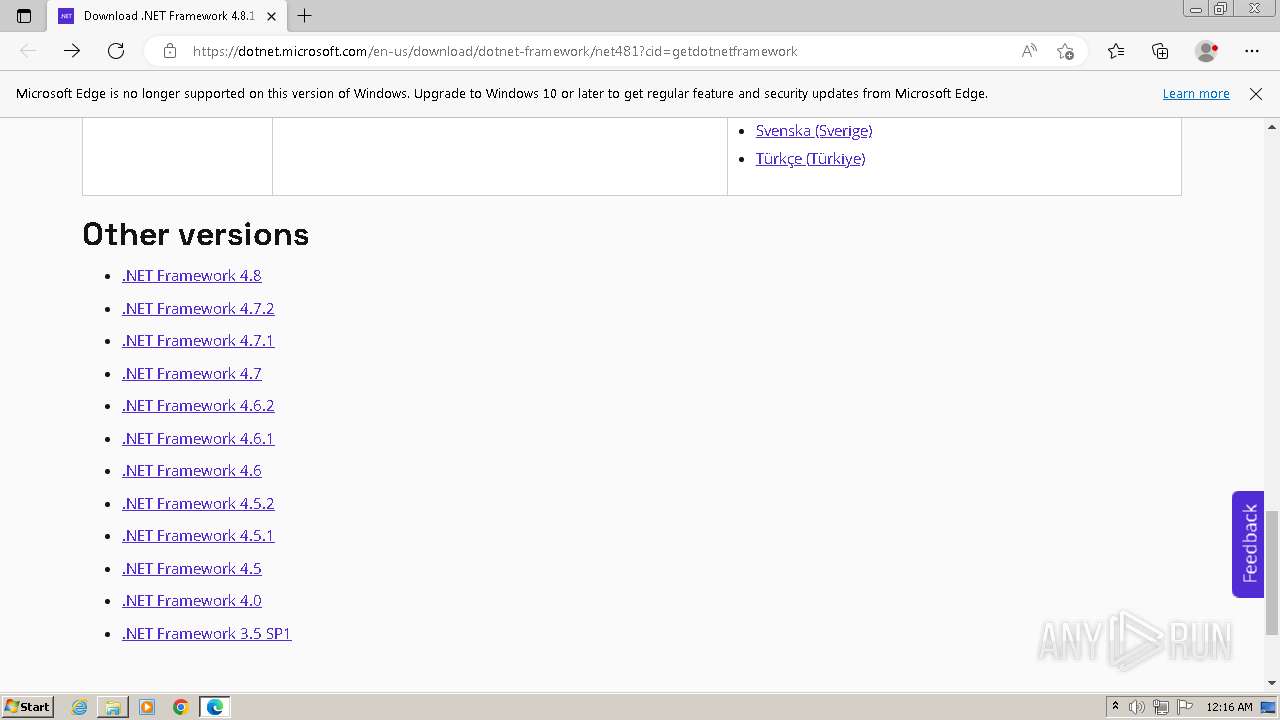
Task: Refresh the current page
Action: pos(116,51)
